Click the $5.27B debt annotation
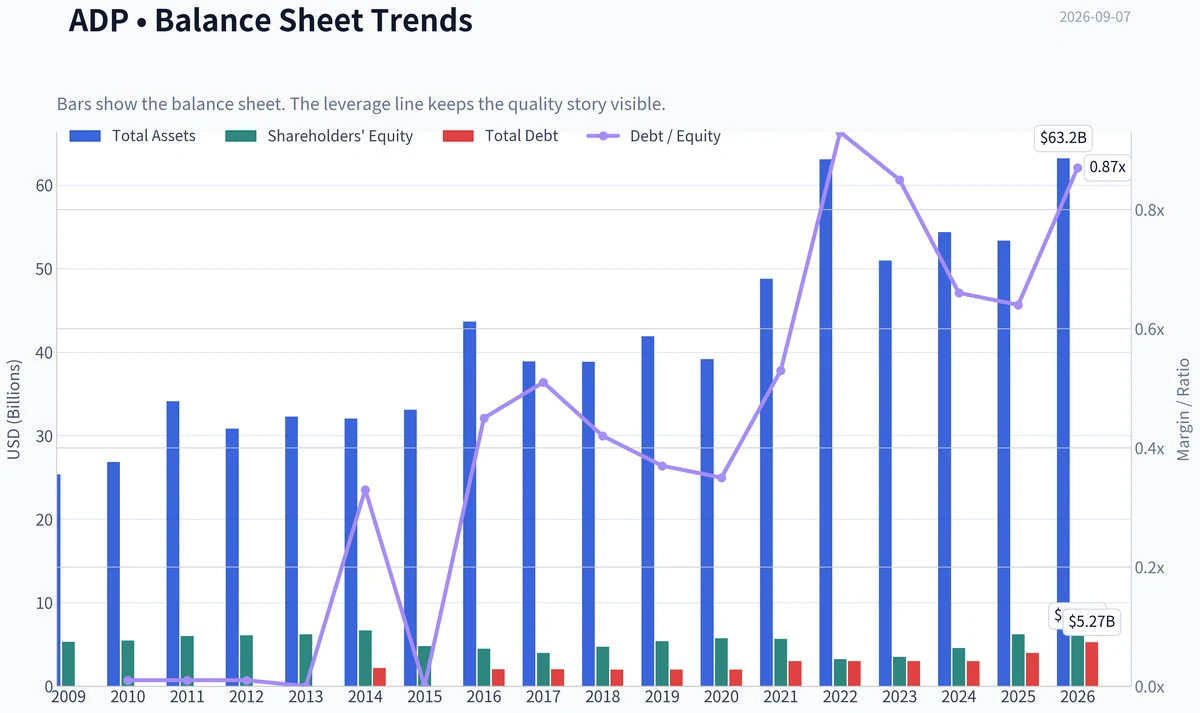This screenshot has height=713, width=1200. pos(1091,622)
